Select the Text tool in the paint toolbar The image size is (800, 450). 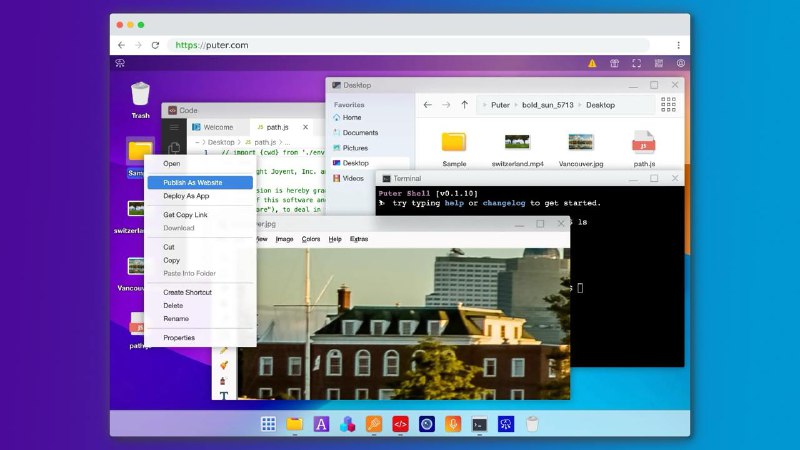tap(224, 395)
